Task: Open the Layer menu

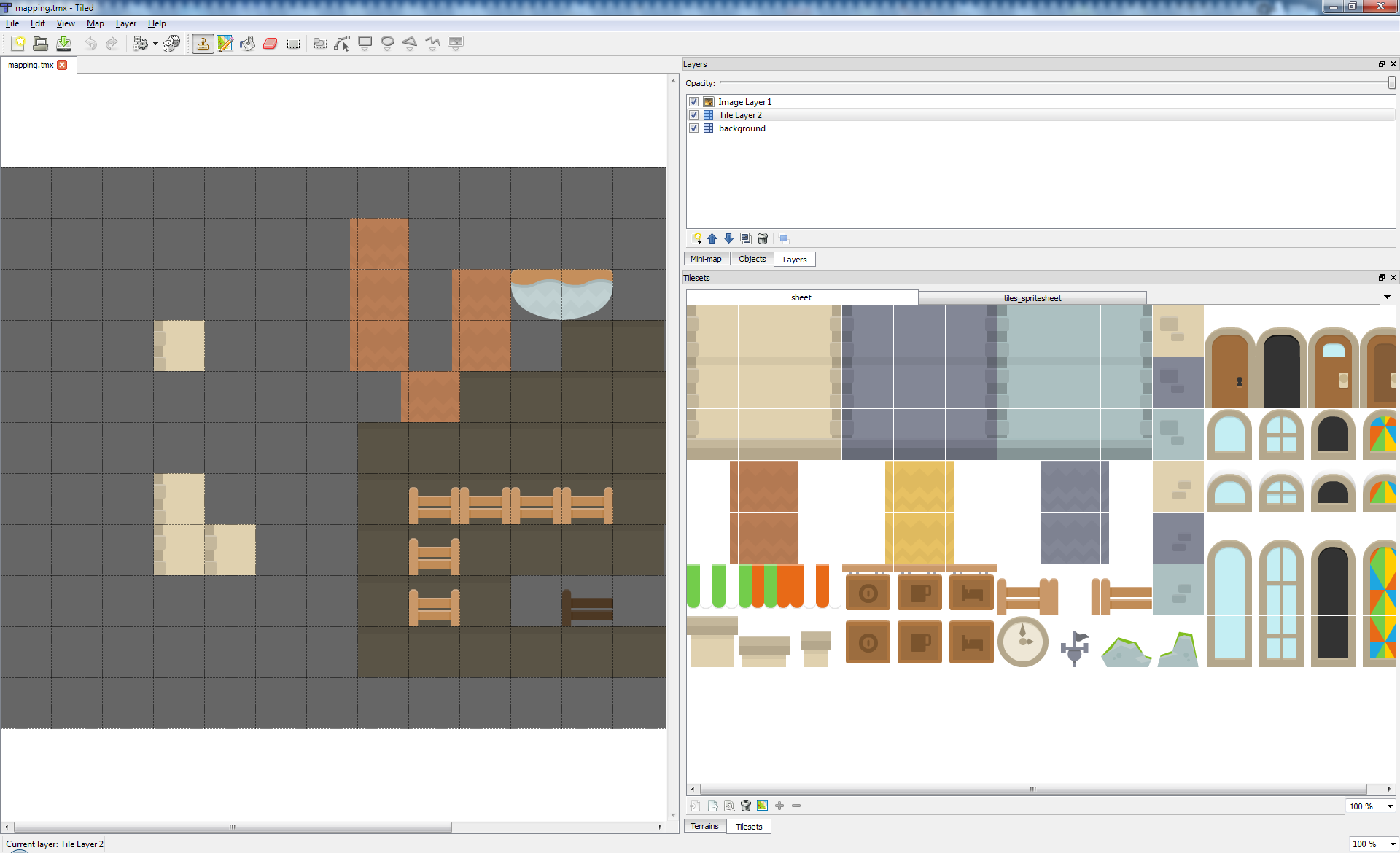Action: click(x=126, y=23)
